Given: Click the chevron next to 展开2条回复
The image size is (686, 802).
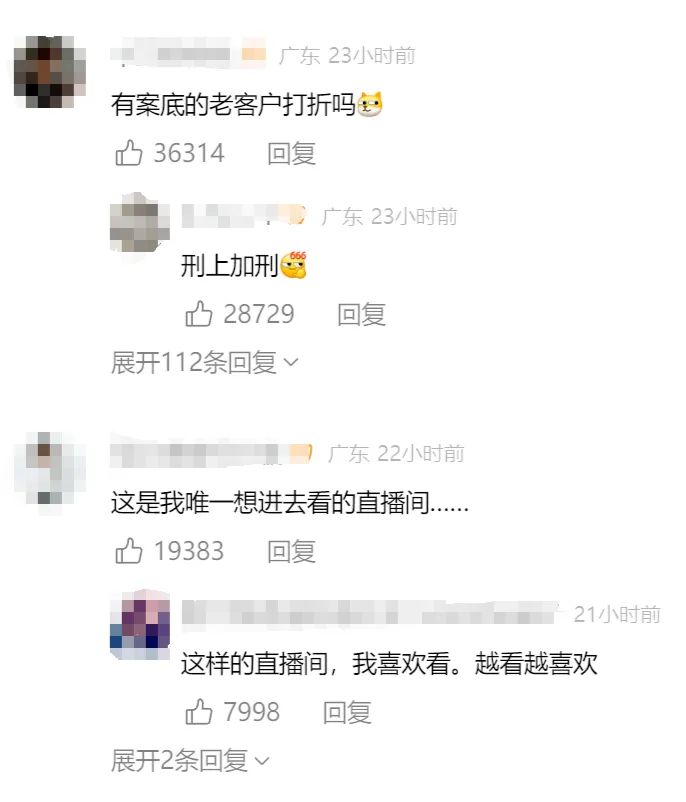Looking at the screenshot, I should (x=261, y=761).
